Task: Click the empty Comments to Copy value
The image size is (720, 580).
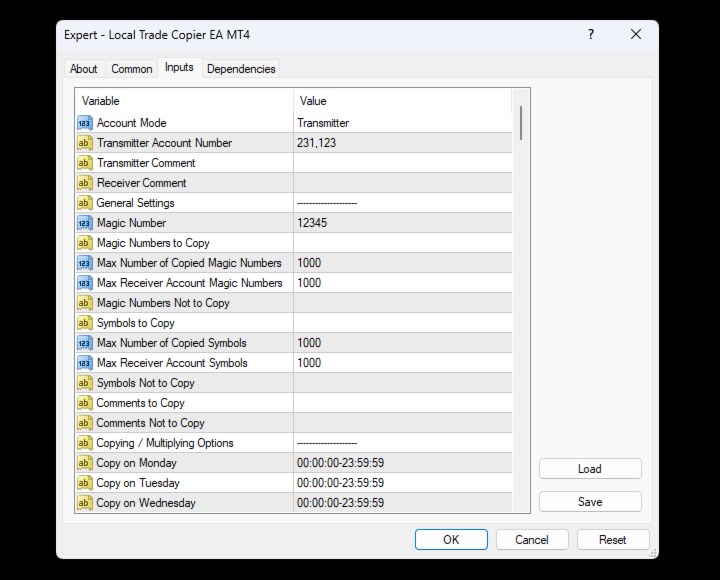Action: point(402,403)
